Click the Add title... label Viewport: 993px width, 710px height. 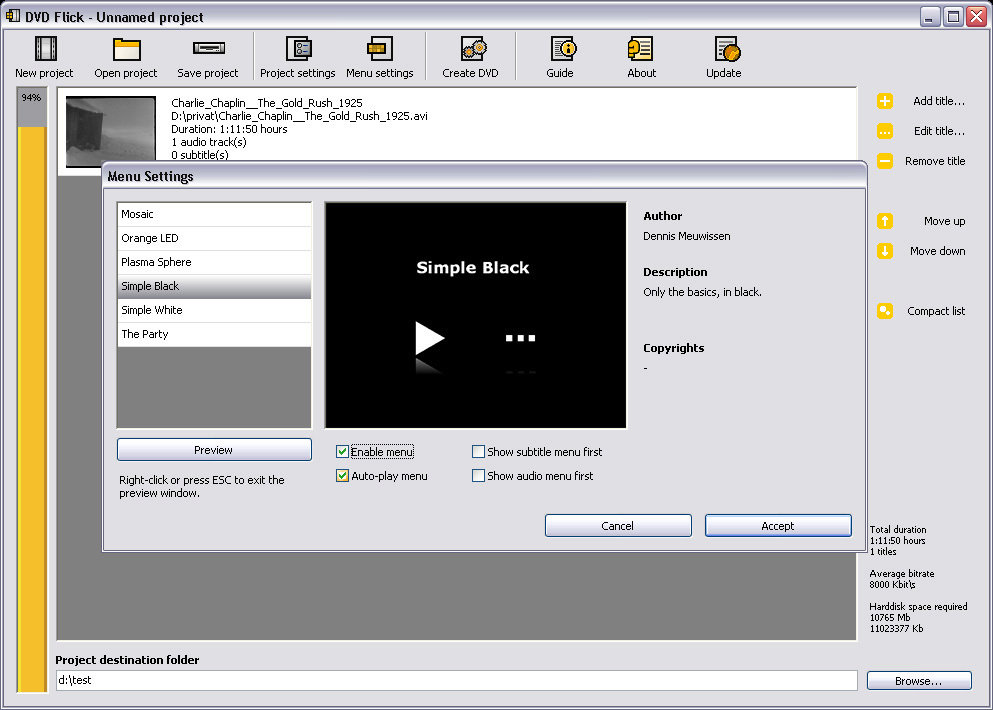pyautogui.click(x=939, y=101)
